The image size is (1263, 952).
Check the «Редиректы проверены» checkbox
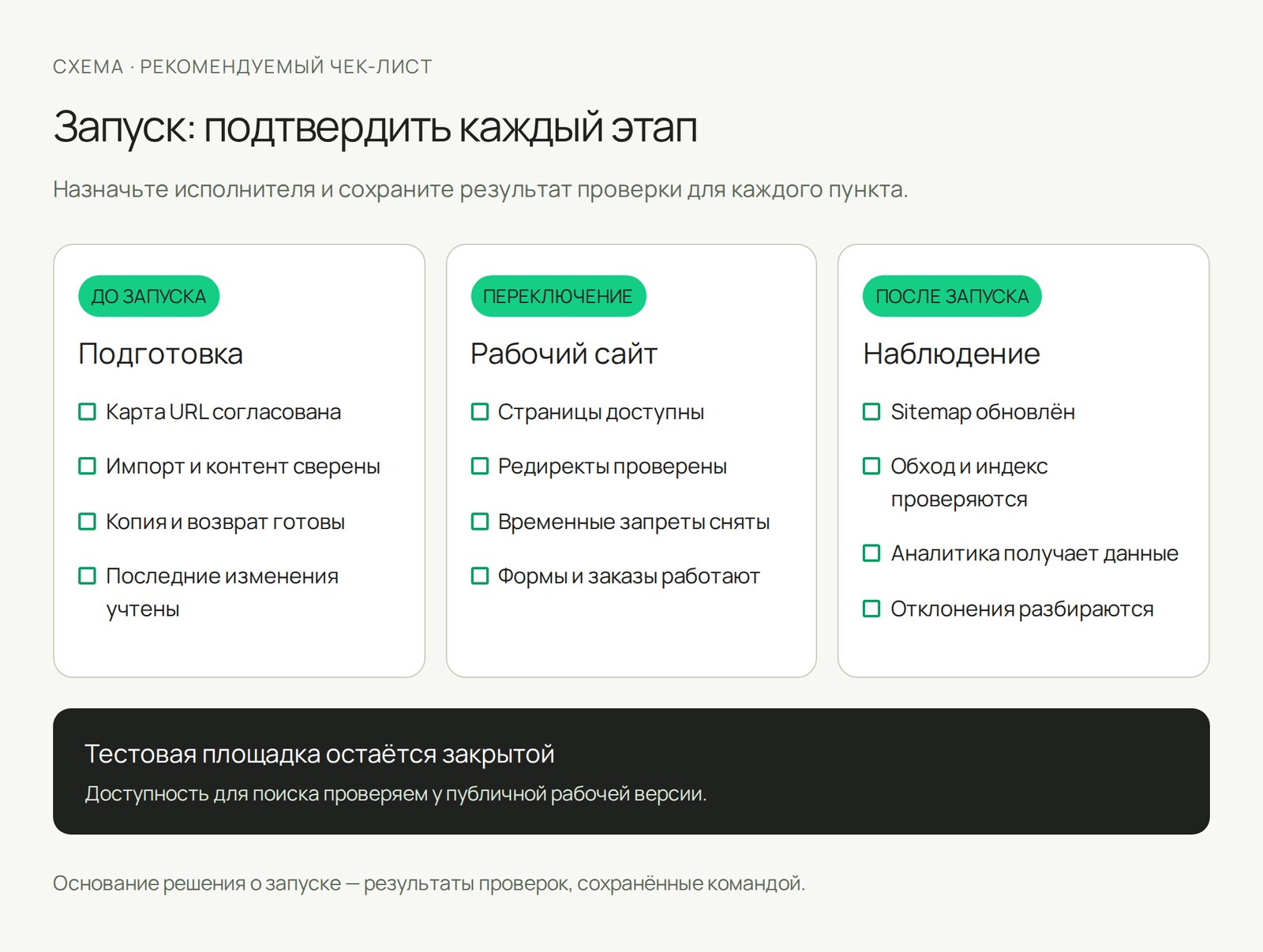479,467
